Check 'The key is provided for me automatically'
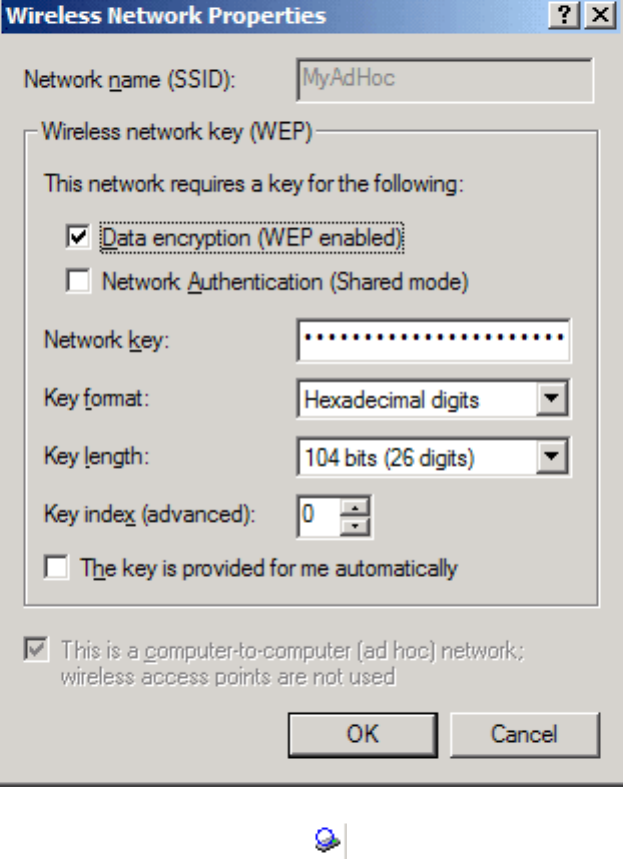This screenshot has height=859, width=623. 58,568
